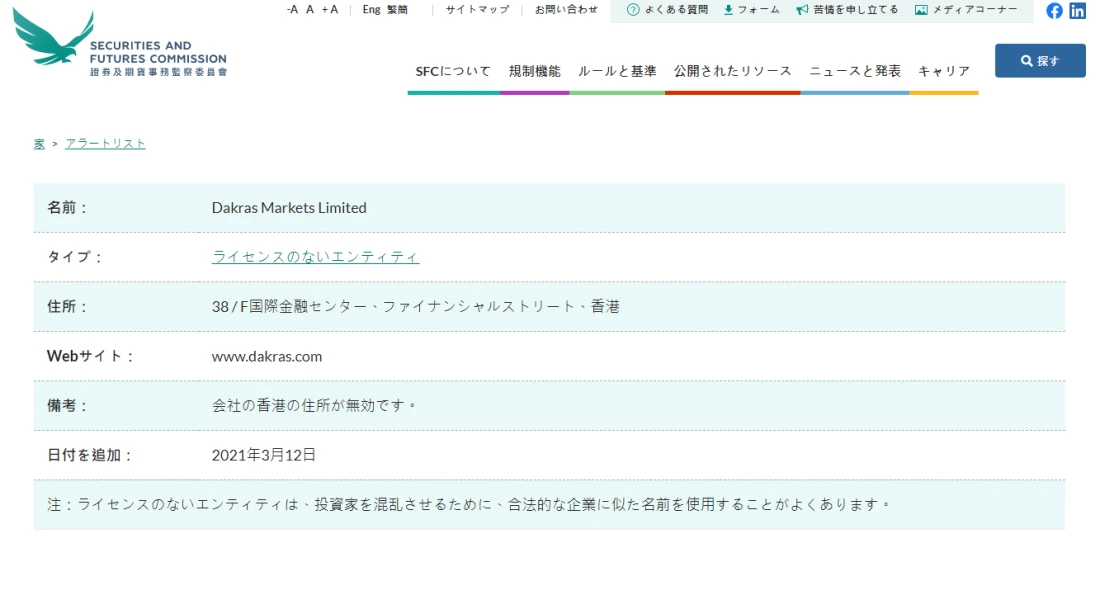Go to アラートリスト breadcrumb link
The image size is (1100, 600).
105,144
